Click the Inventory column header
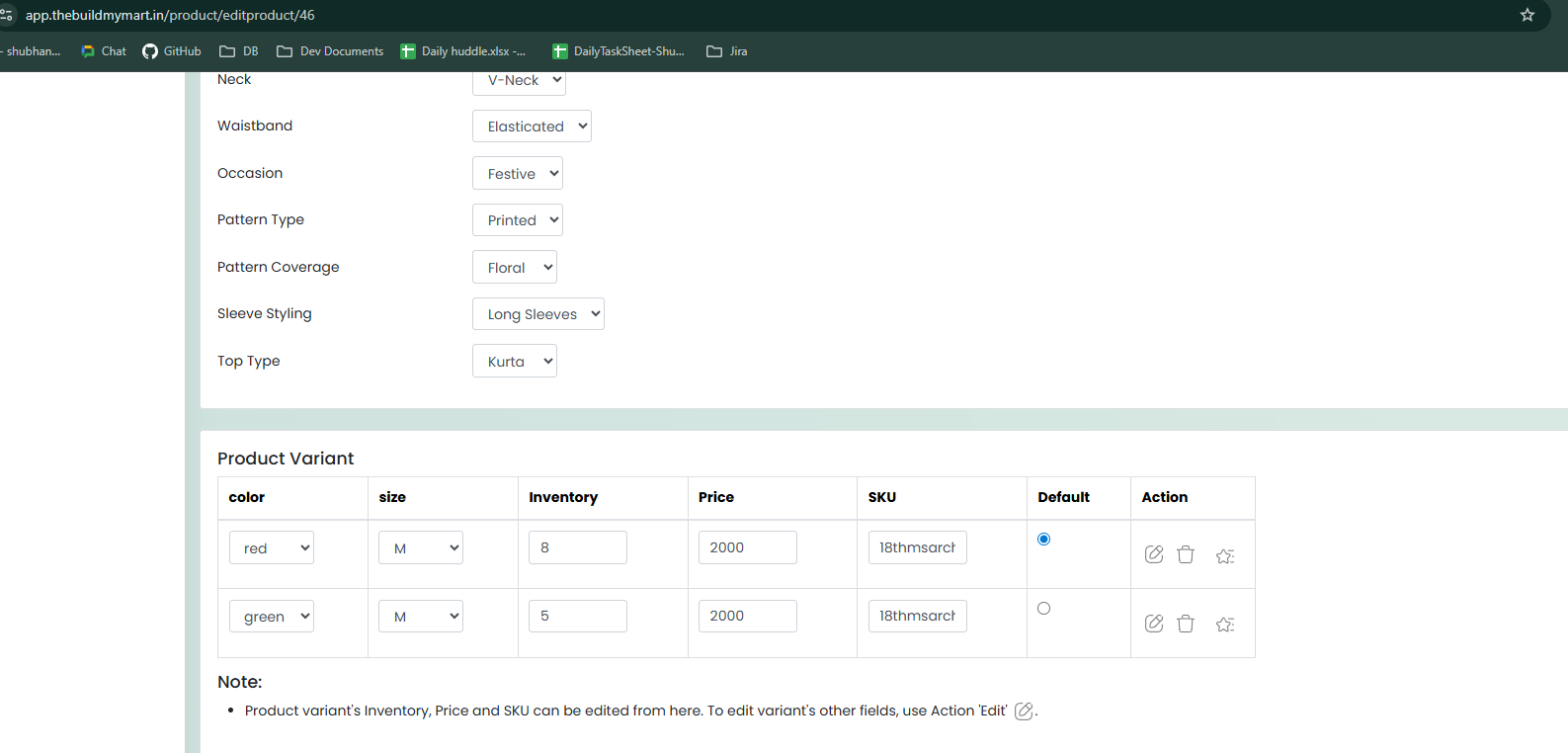The width and height of the screenshot is (1568, 753). (563, 497)
